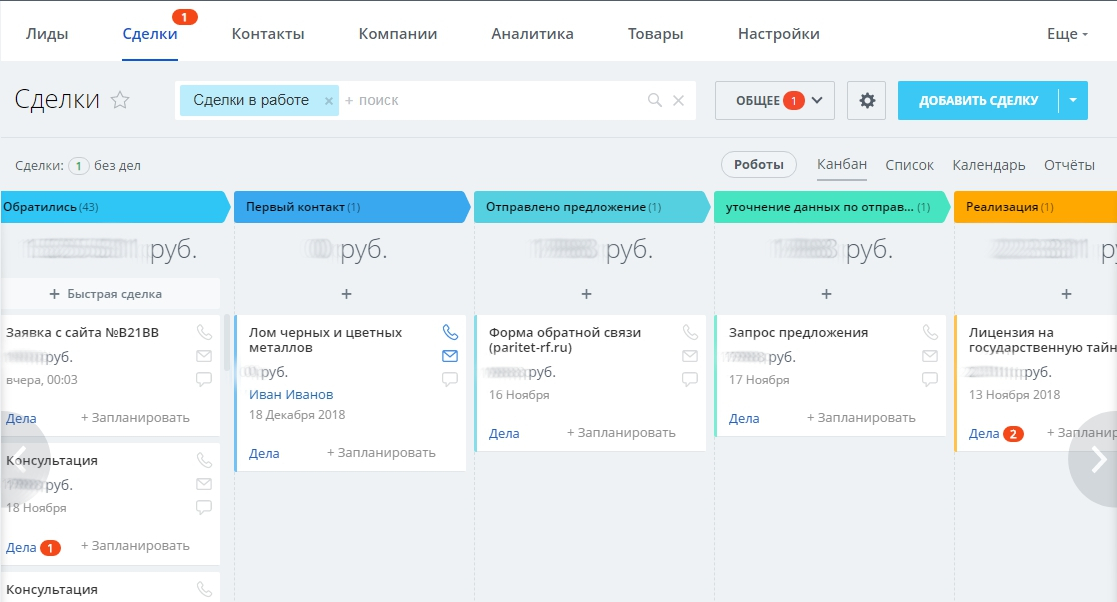Clear the search field with X

tap(678, 100)
